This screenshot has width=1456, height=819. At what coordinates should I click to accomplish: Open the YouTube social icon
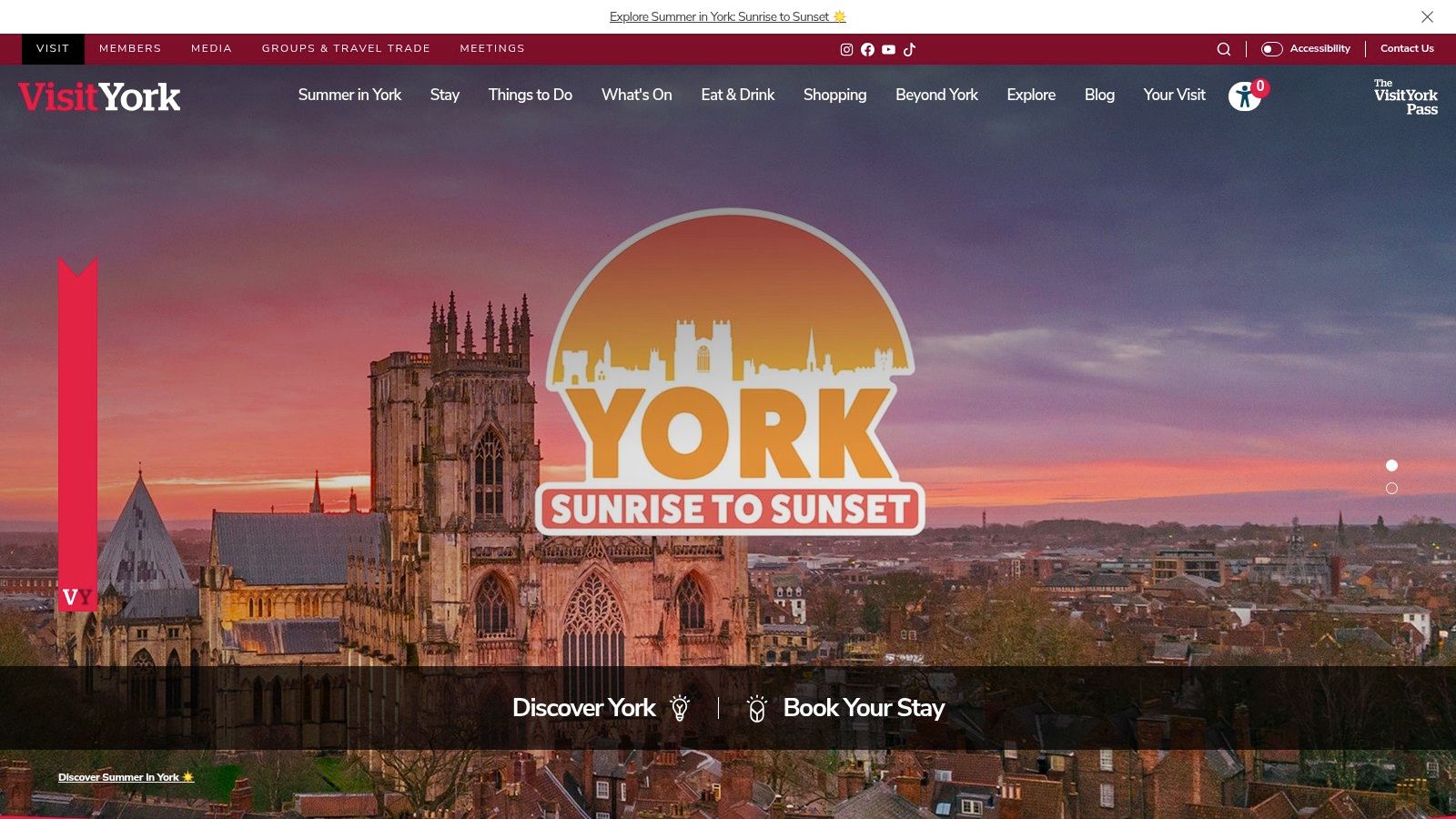coord(888,49)
